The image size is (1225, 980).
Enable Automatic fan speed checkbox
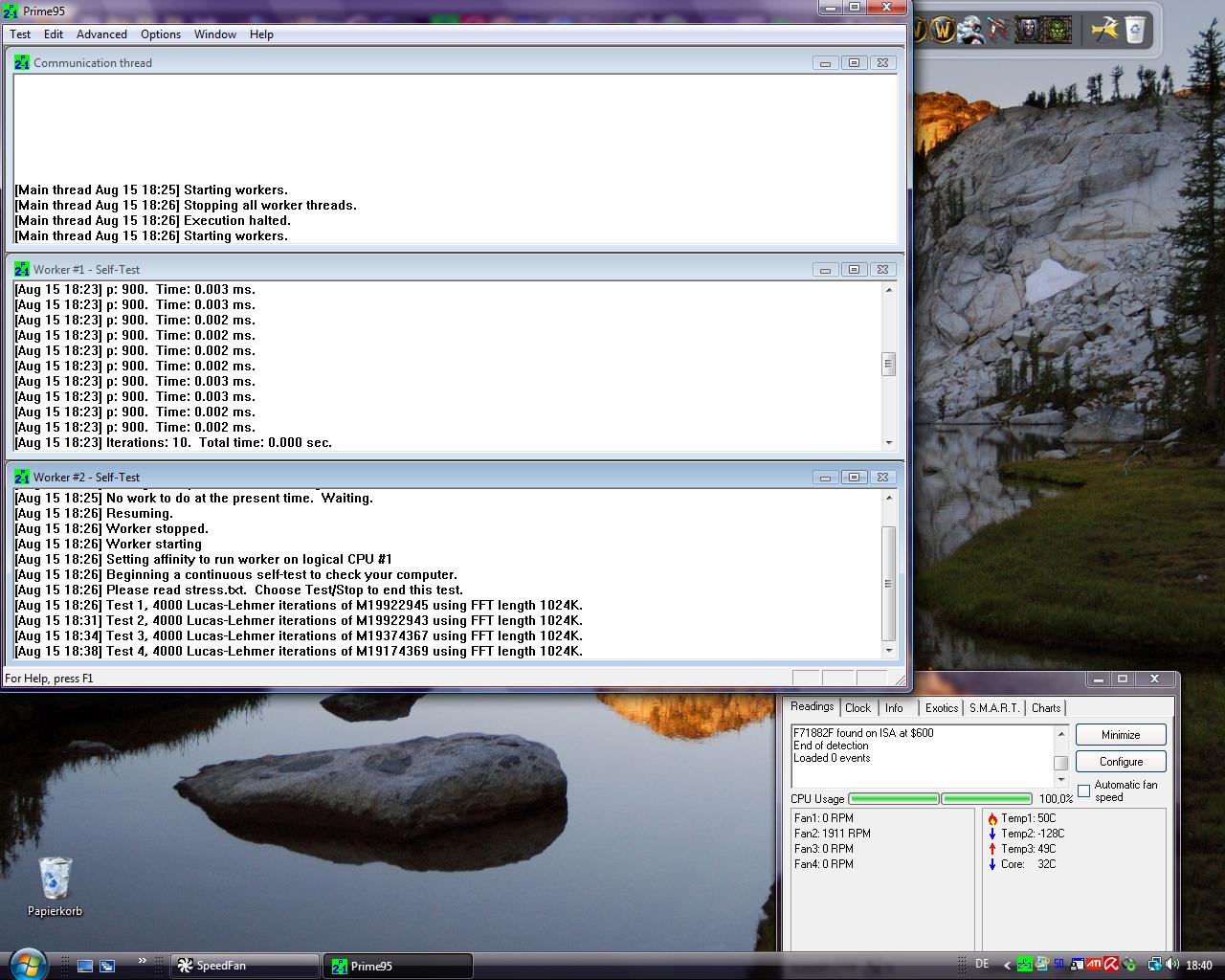[x=1084, y=791]
